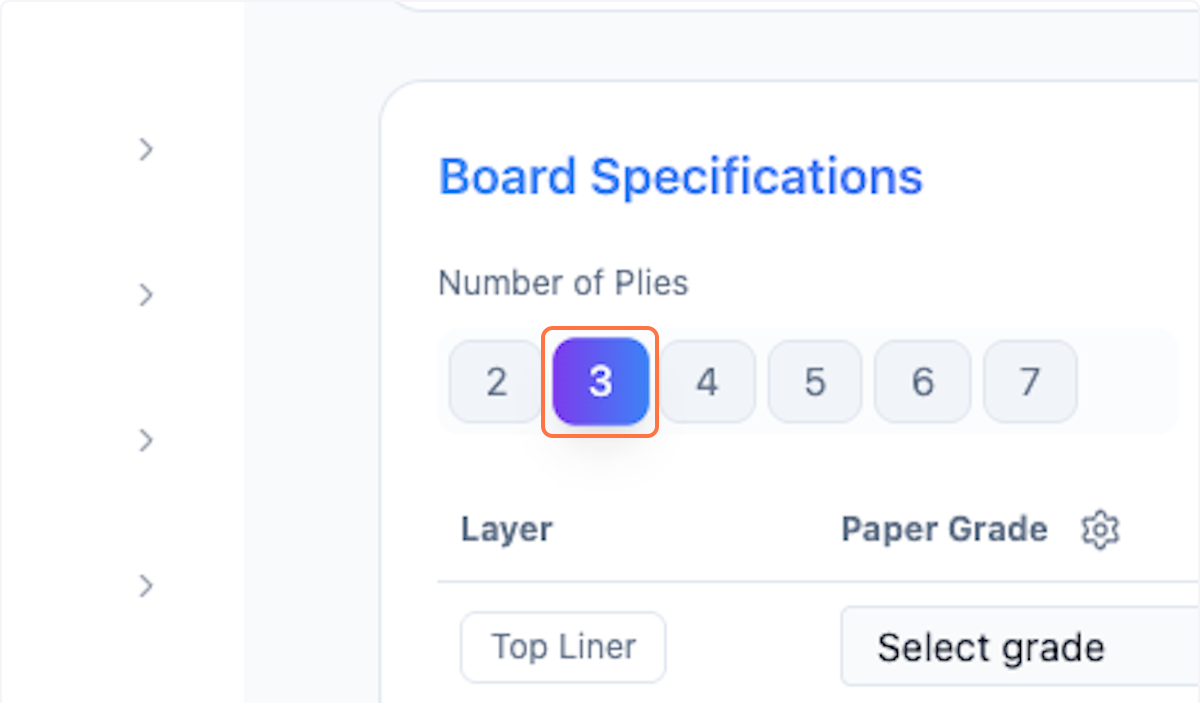This screenshot has height=703, width=1200.
Task: Select 2 as the number of plies
Action: [496, 382]
